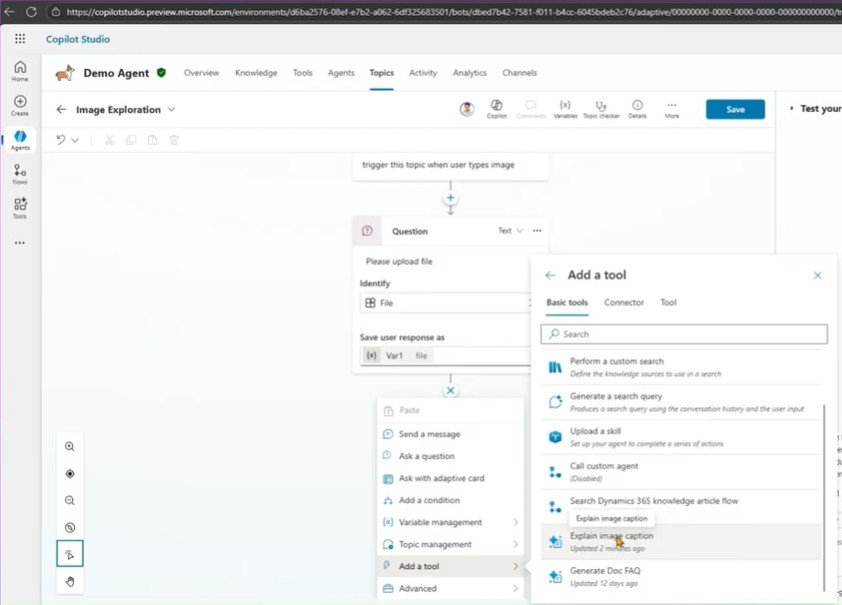
Task: Click the zoom in canvas icon
Action: point(70,447)
